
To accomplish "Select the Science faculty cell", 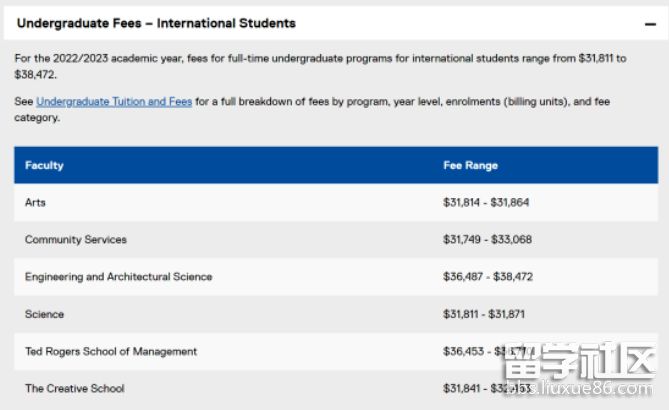I will click(x=44, y=314).
